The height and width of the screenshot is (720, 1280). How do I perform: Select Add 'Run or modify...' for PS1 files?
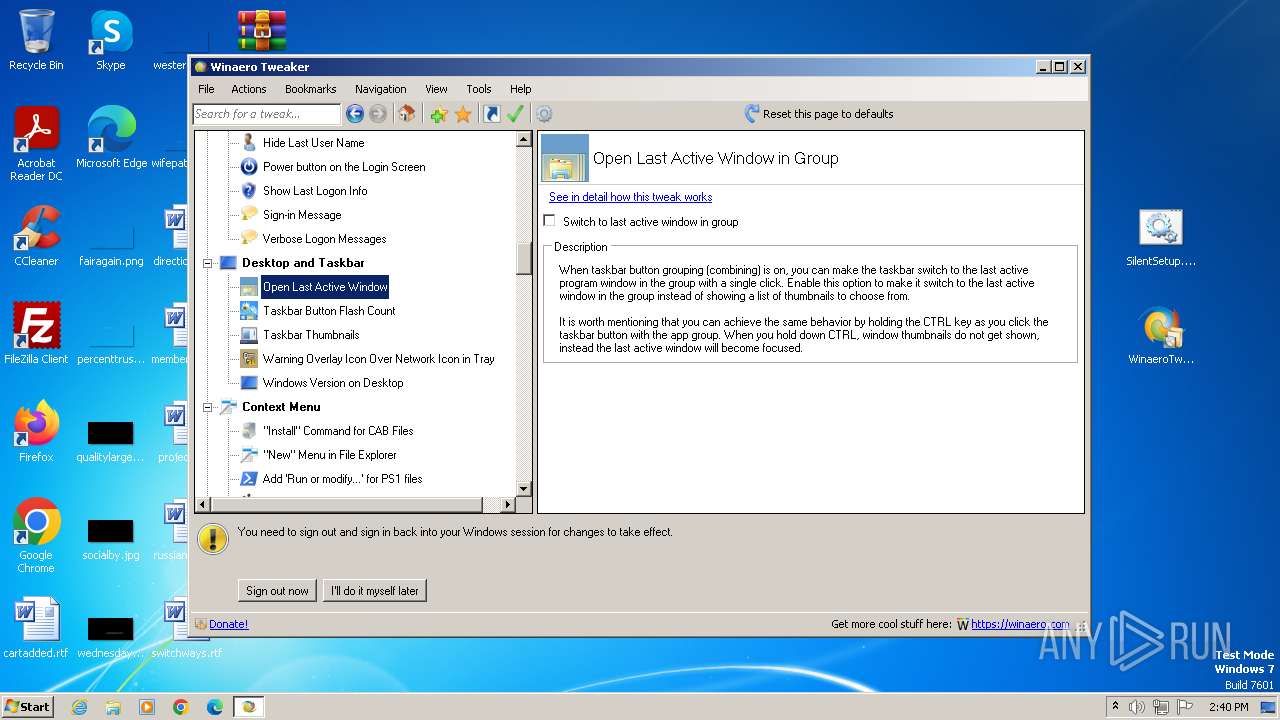(342, 479)
